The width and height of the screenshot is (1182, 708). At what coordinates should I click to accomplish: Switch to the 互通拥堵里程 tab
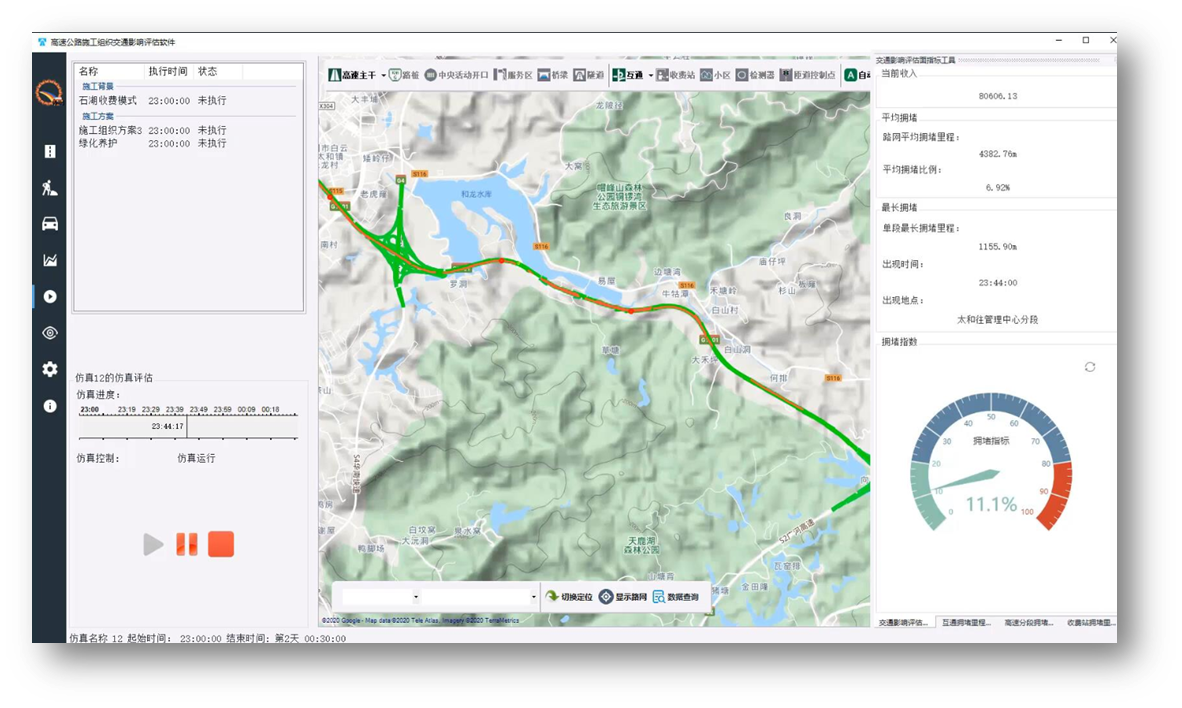966,623
